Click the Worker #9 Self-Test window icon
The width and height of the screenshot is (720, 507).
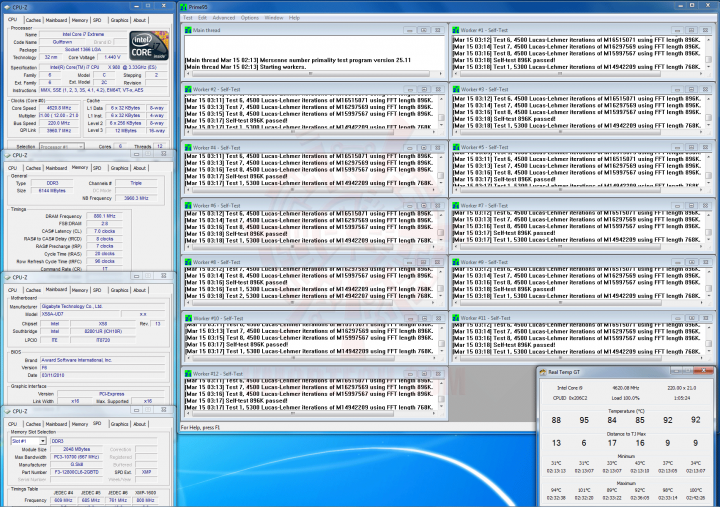point(456,262)
